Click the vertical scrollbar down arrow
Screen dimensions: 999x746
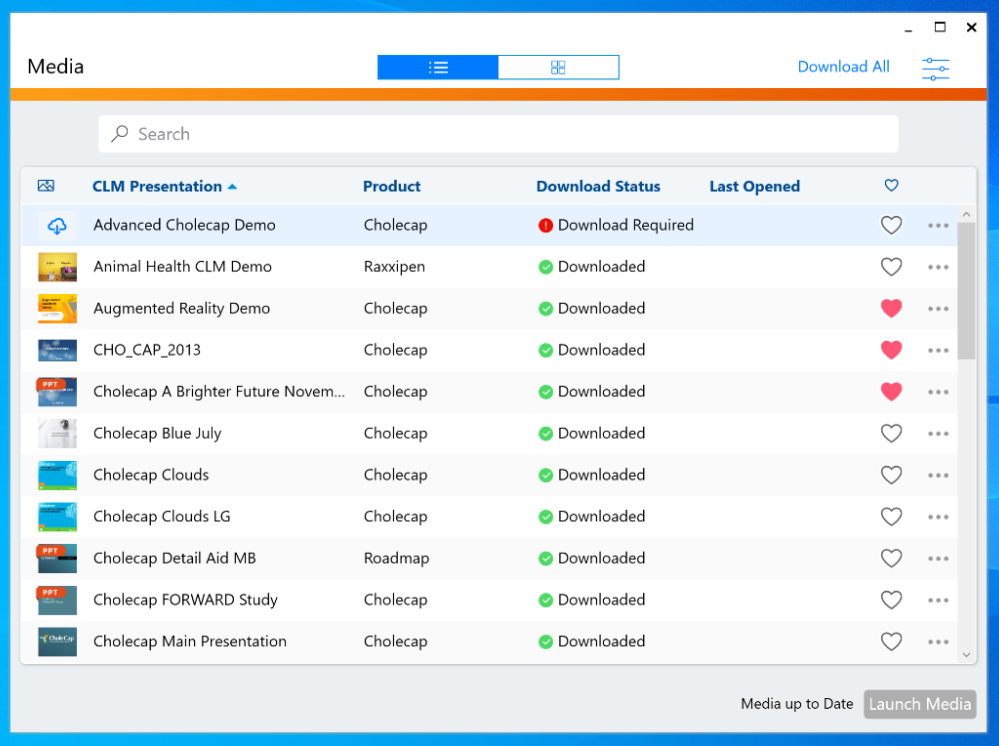point(966,654)
